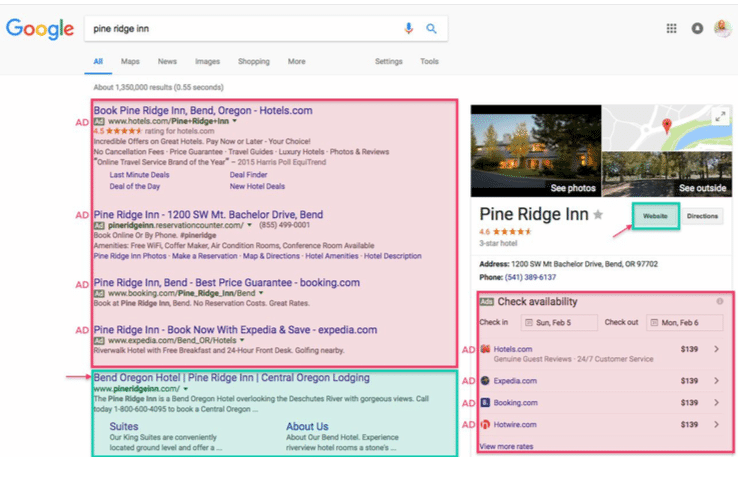This screenshot has width=739, height=488.
Task: Open the 1200 SW Mt. Bachelor Drive ad link
Action: 208,215
